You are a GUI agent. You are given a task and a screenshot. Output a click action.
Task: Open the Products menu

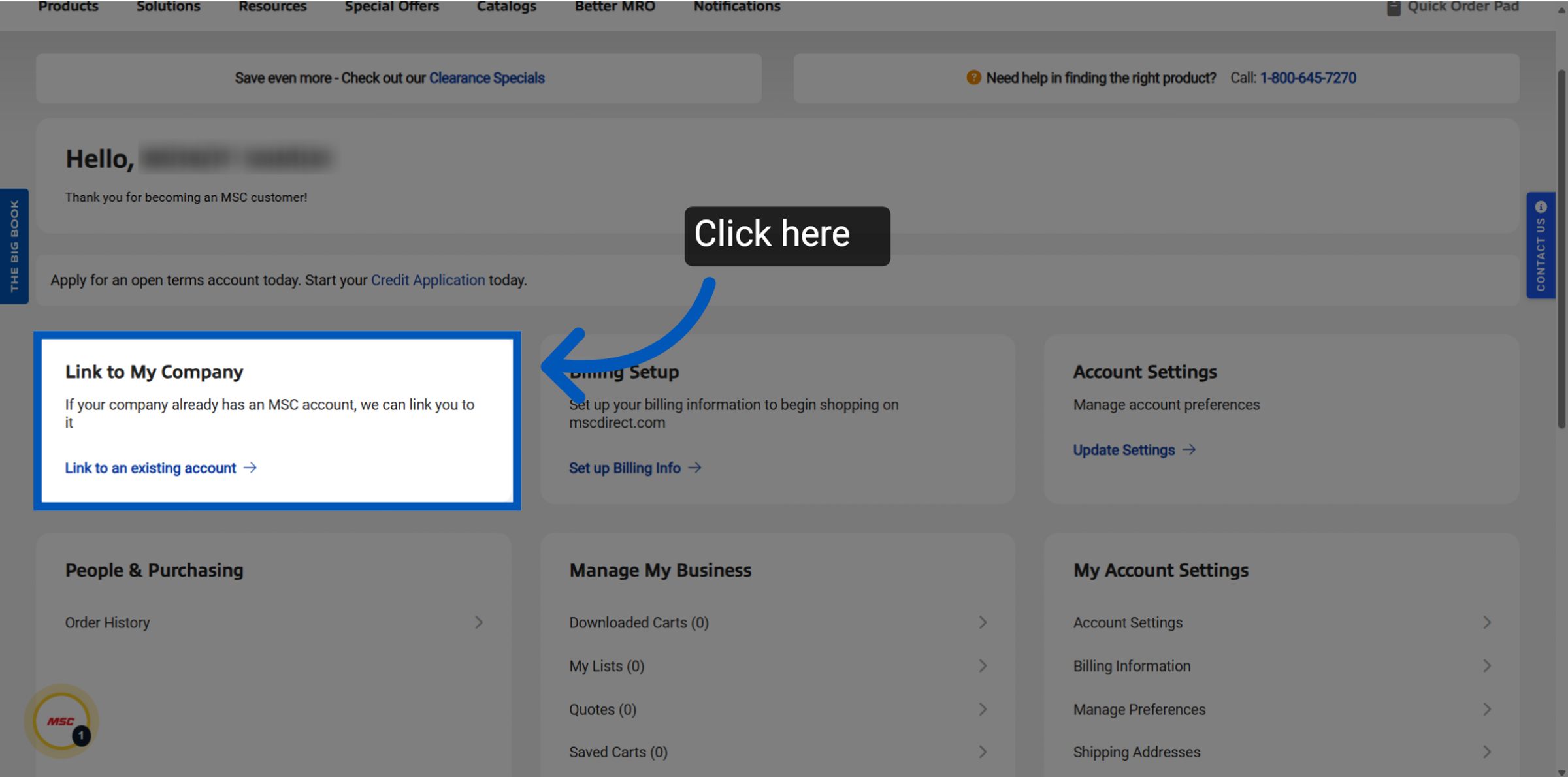click(69, 7)
